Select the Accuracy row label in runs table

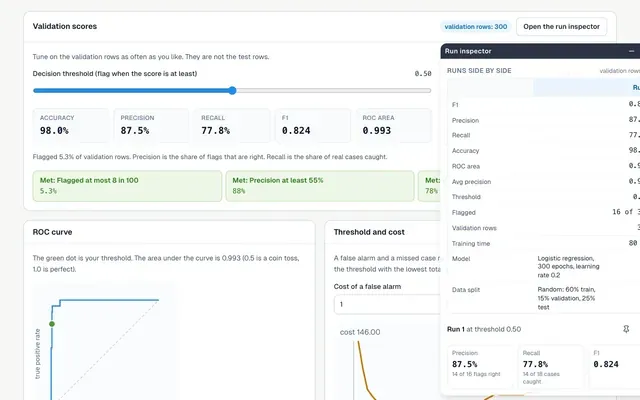pos(465,151)
